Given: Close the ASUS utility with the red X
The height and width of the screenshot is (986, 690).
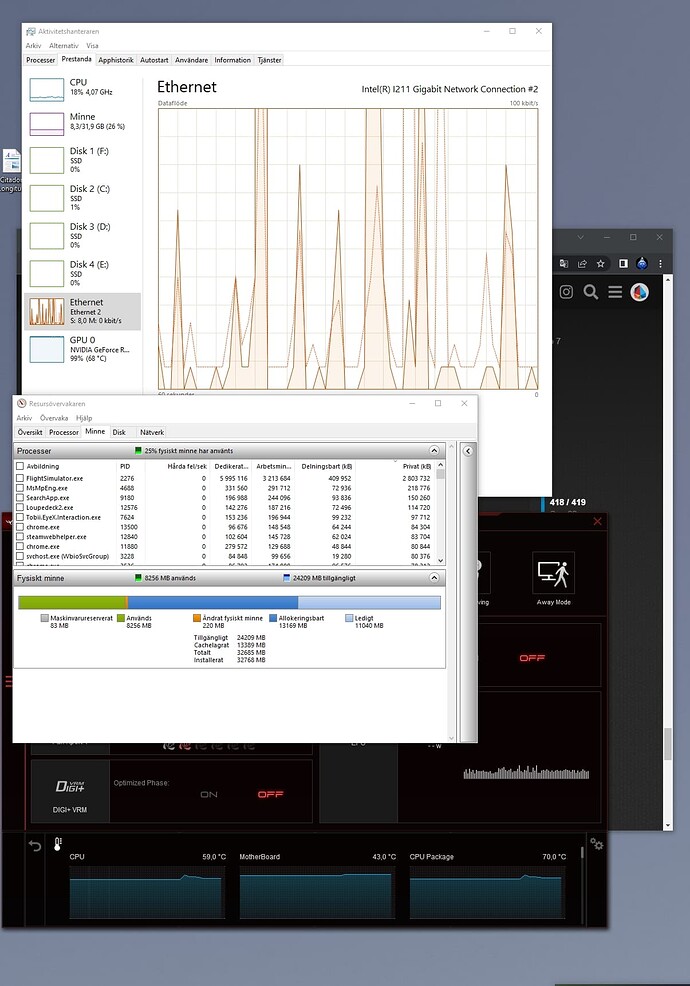Looking at the screenshot, I should coord(598,521).
